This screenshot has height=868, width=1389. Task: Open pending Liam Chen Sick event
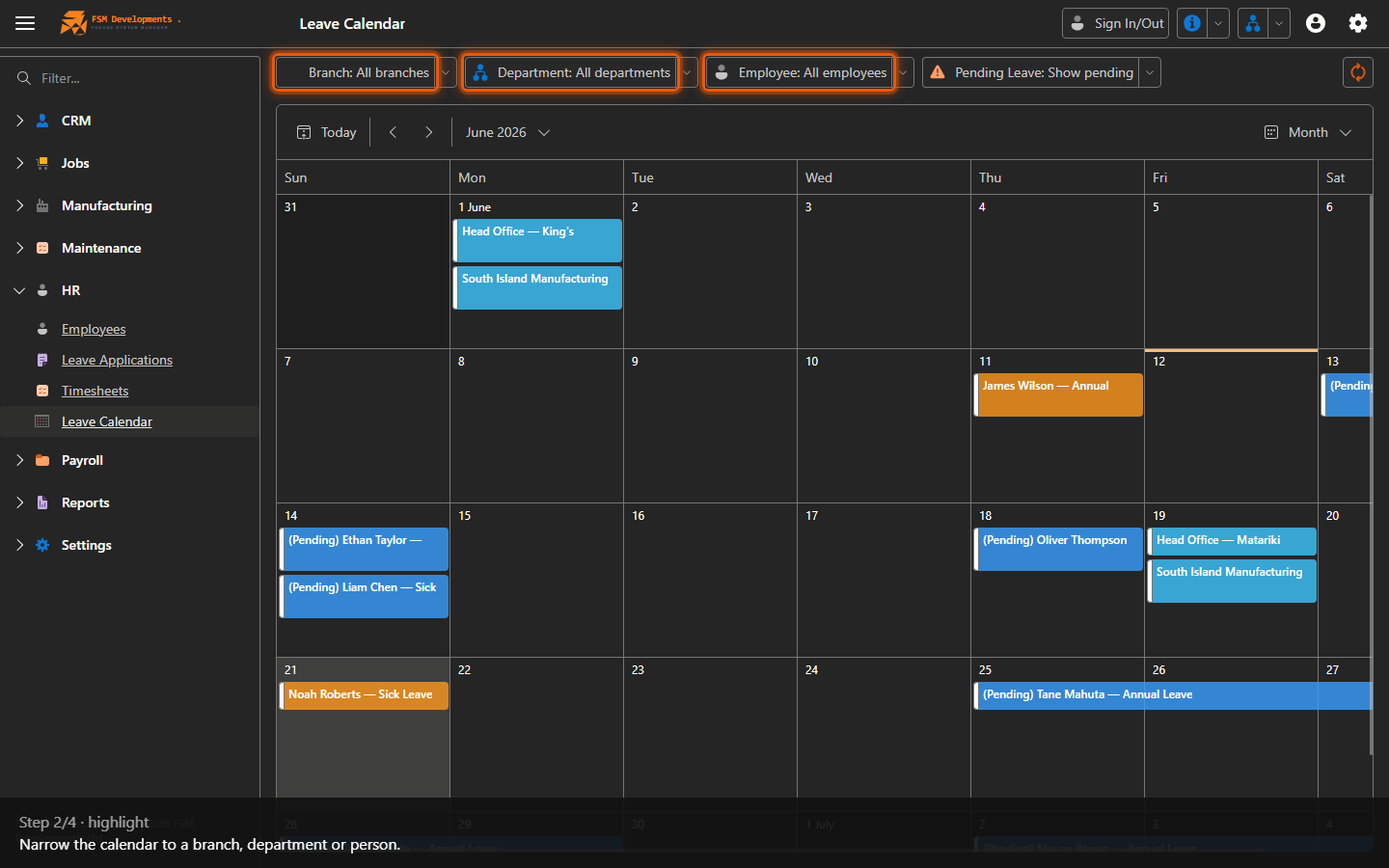[364, 596]
